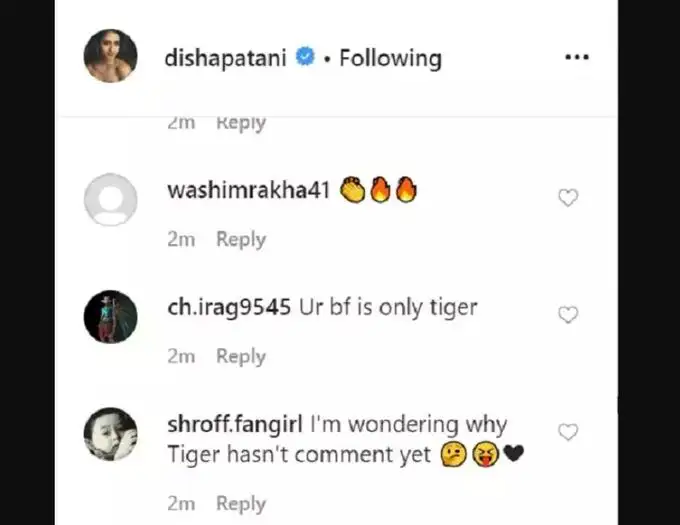
Task: Visit shroff.fangirl's profile via username
Action: [x=235, y=424]
